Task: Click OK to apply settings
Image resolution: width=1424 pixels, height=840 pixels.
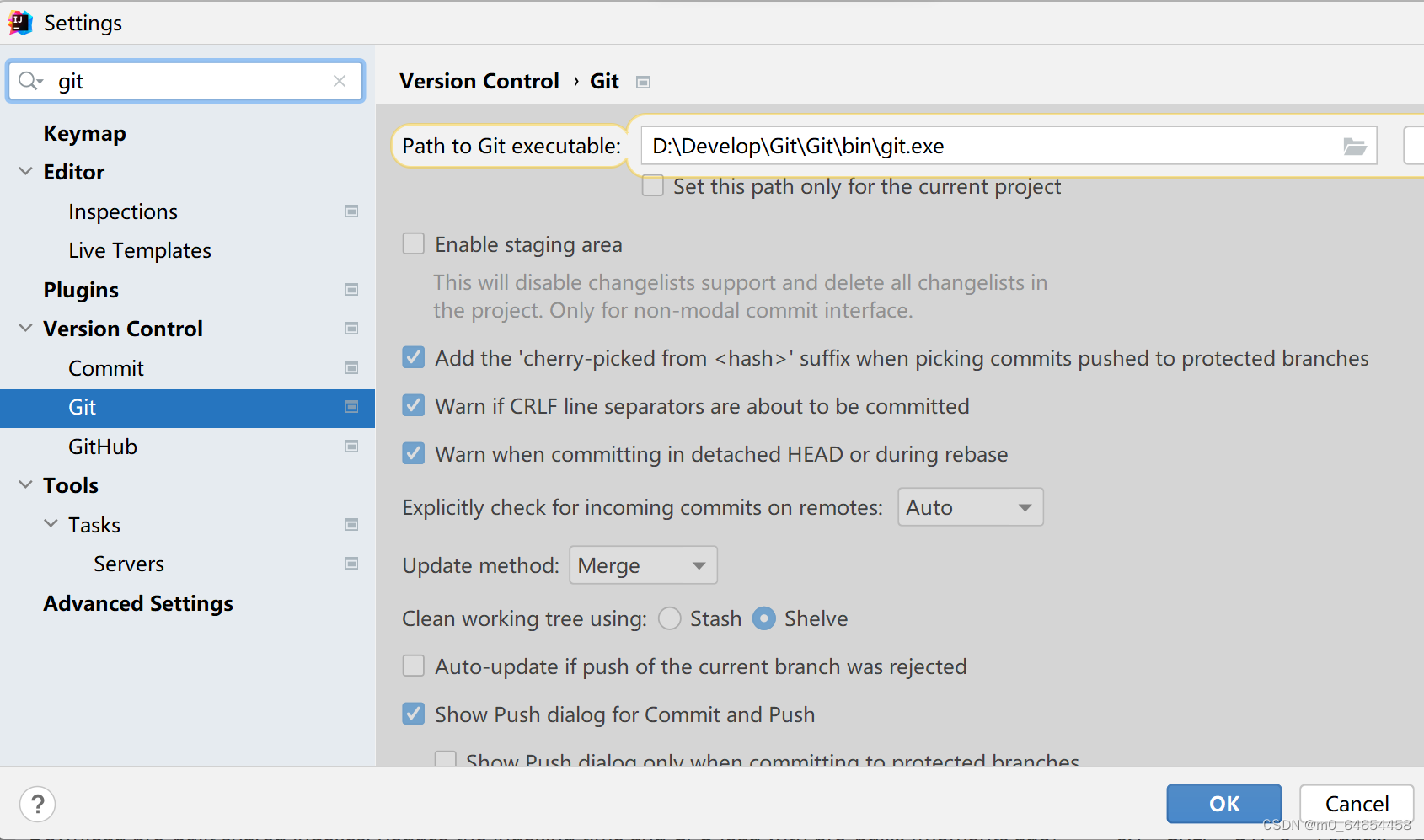Action: click(x=1224, y=804)
